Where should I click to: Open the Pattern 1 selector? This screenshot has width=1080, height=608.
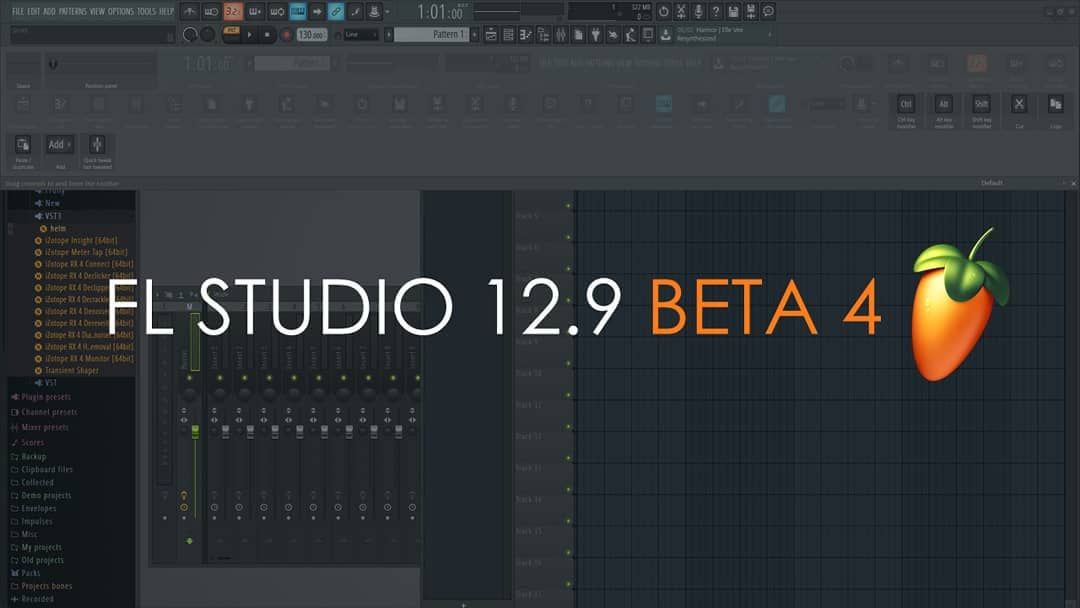pyautogui.click(x=433, y=34)
